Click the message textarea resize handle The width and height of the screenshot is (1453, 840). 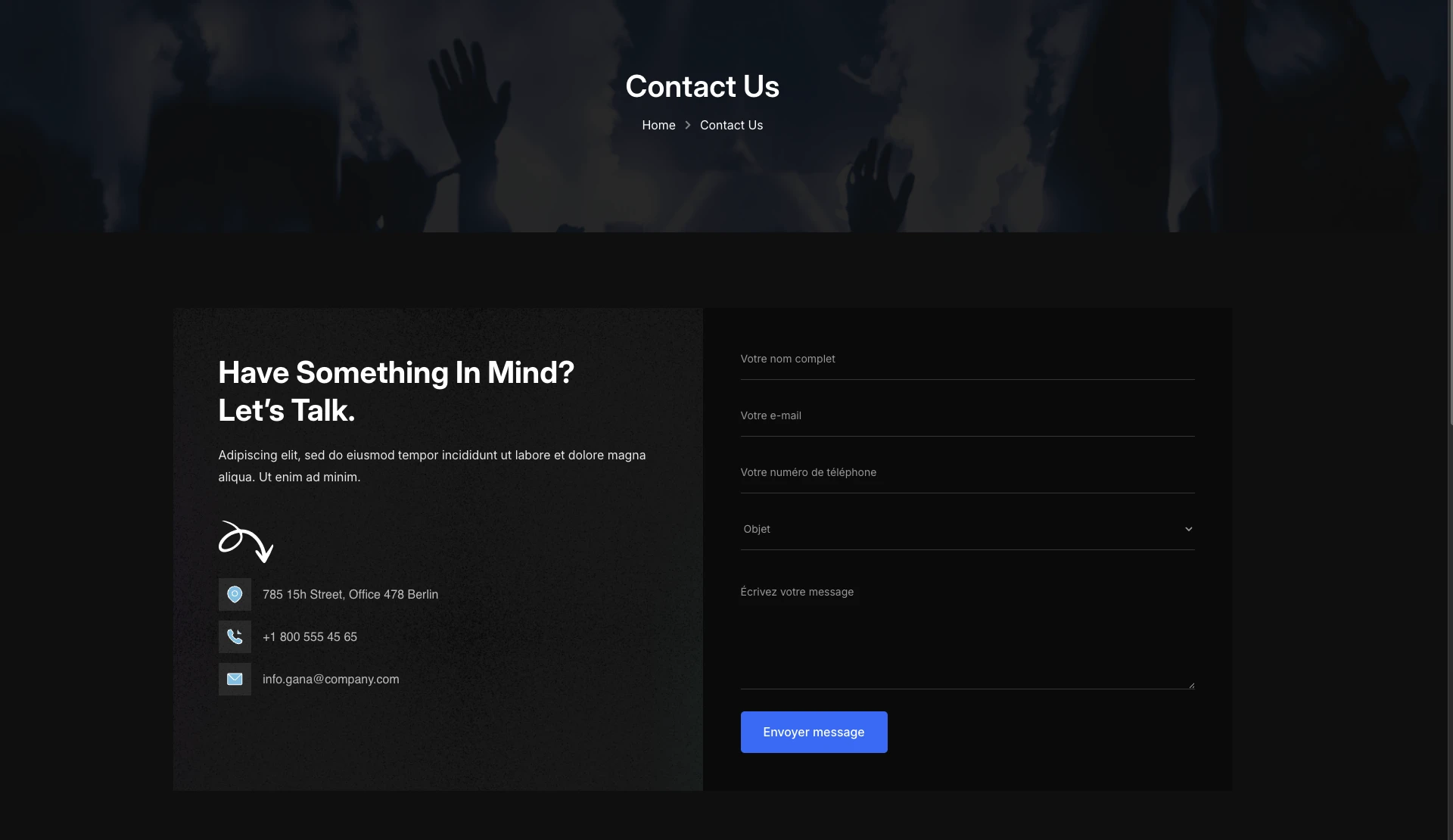[1191, 685]
